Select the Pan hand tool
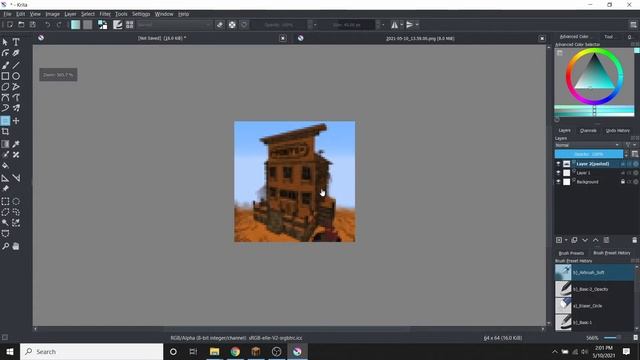640x360 pixels. click(16, 246)
